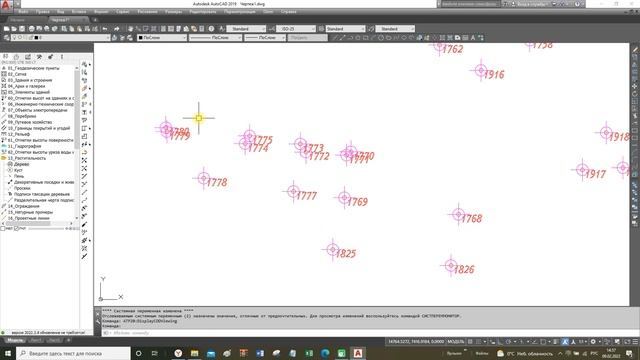Click the AutoCAD application menu logo
The height and width of the screenshot is (360, 640).
6,4
